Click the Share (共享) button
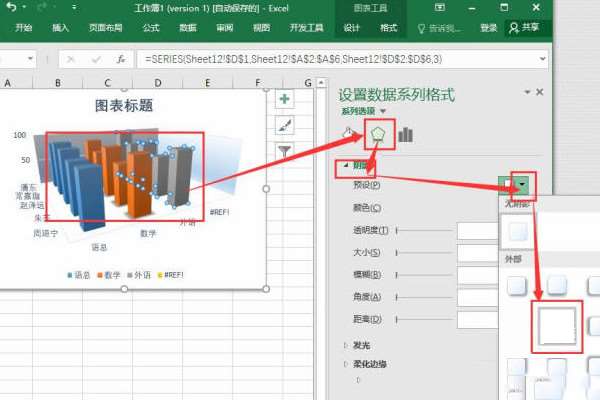Viewport: 600px width, 400px height. click(x=525, y=28)
